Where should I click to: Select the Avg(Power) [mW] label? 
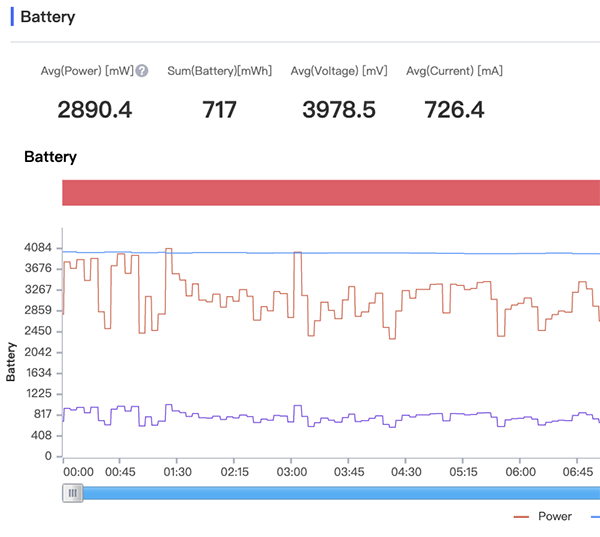tap(87, 71)
